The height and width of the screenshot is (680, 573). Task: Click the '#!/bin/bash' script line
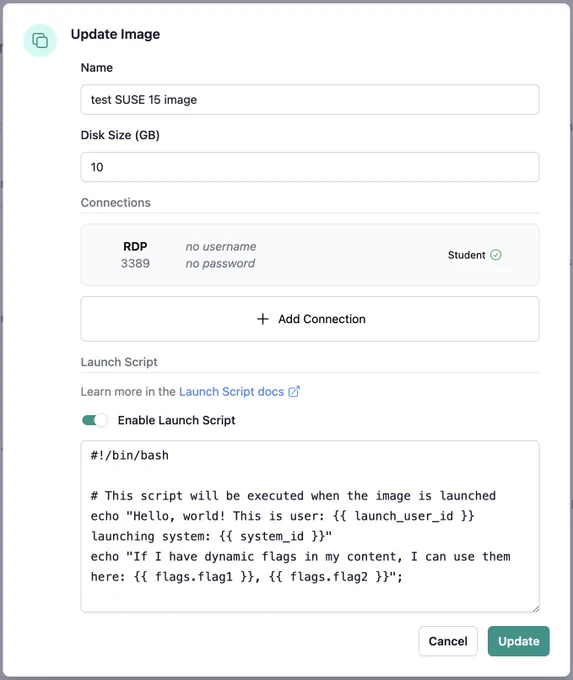[130, 455]
